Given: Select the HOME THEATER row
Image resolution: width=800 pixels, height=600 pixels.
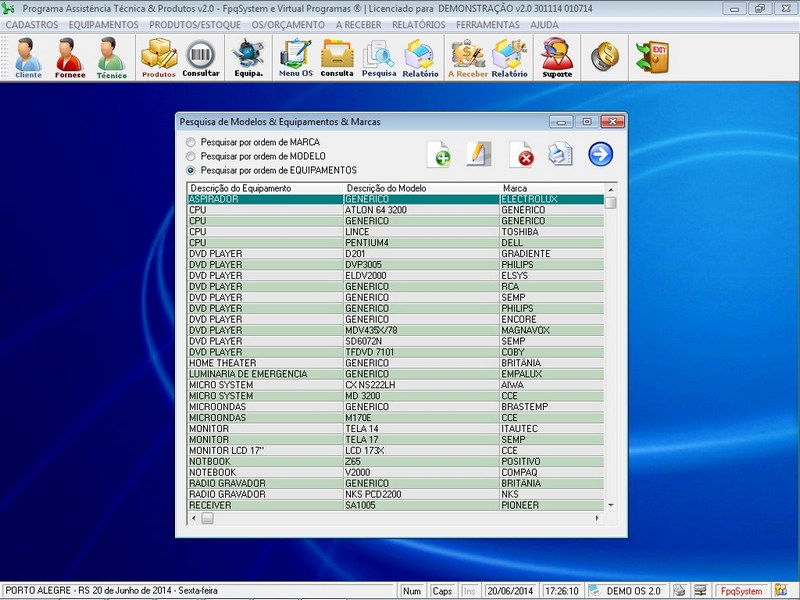Looking at the screenshot, I should click(395, 363).
